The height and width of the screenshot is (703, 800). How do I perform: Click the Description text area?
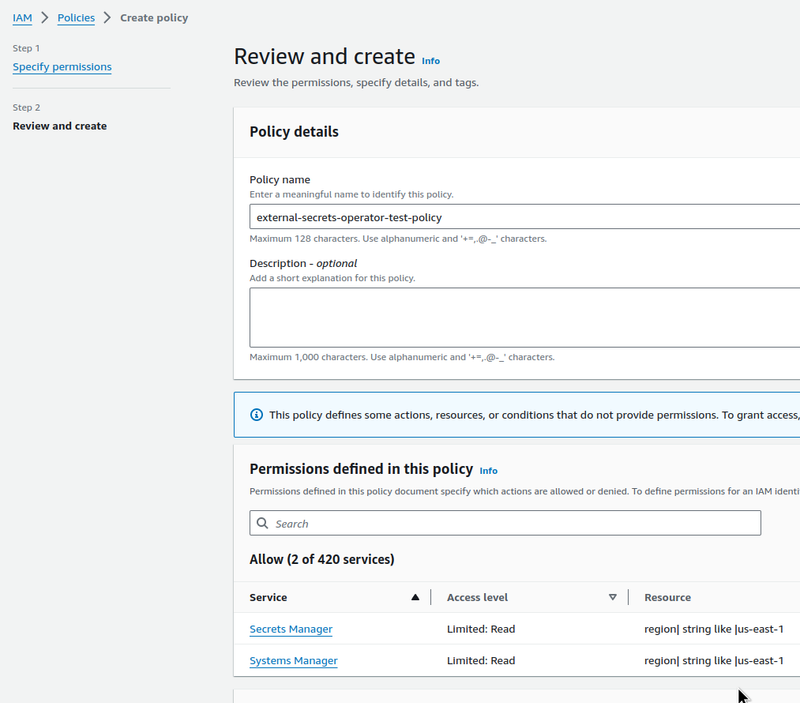pyautogui.click(x=524, y=317)
